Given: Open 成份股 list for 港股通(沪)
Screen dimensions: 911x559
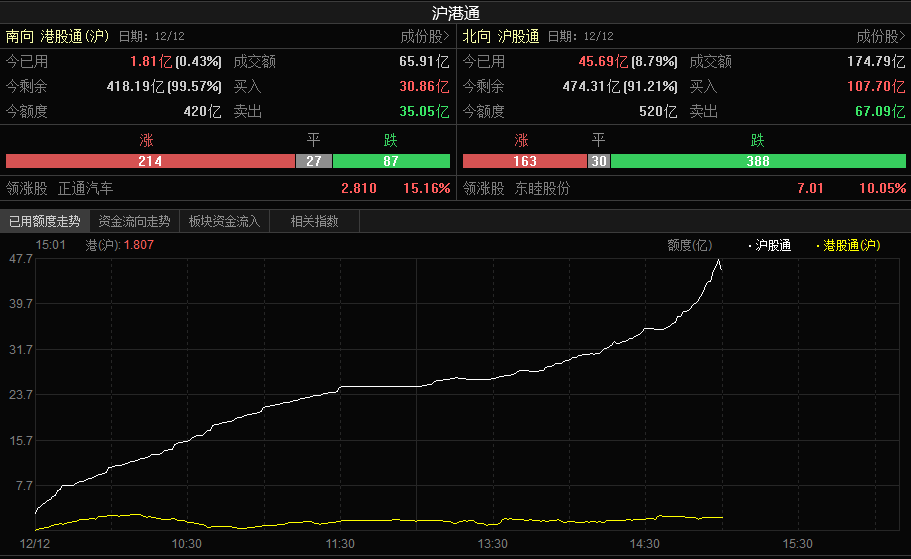Looking at the screenshot, I should [x=424, y=36].
